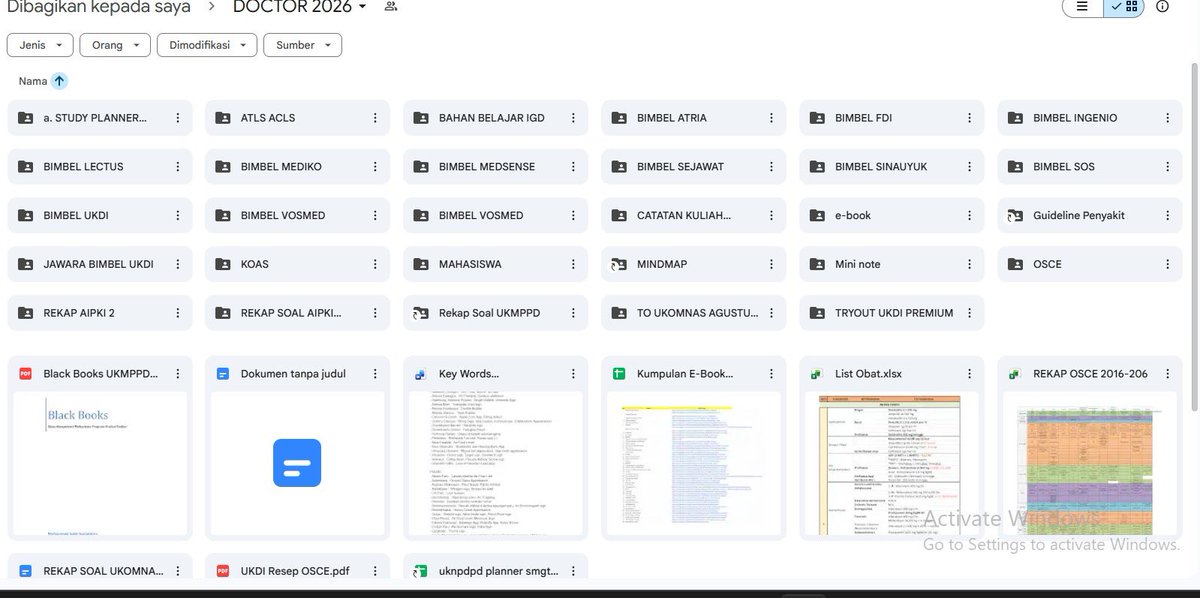
Task: Open more options for Guideline Penyakit folder
Action: tap(1167, 216)
